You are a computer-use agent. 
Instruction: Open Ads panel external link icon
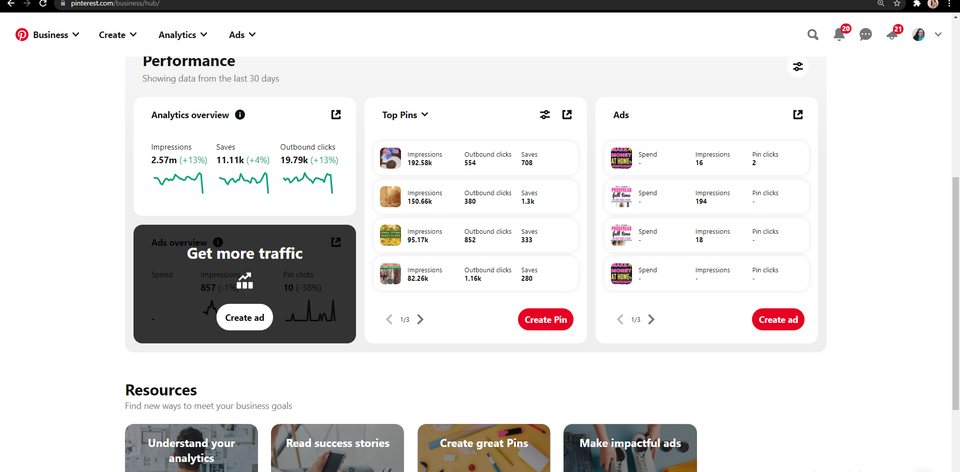tap(798, 114)
